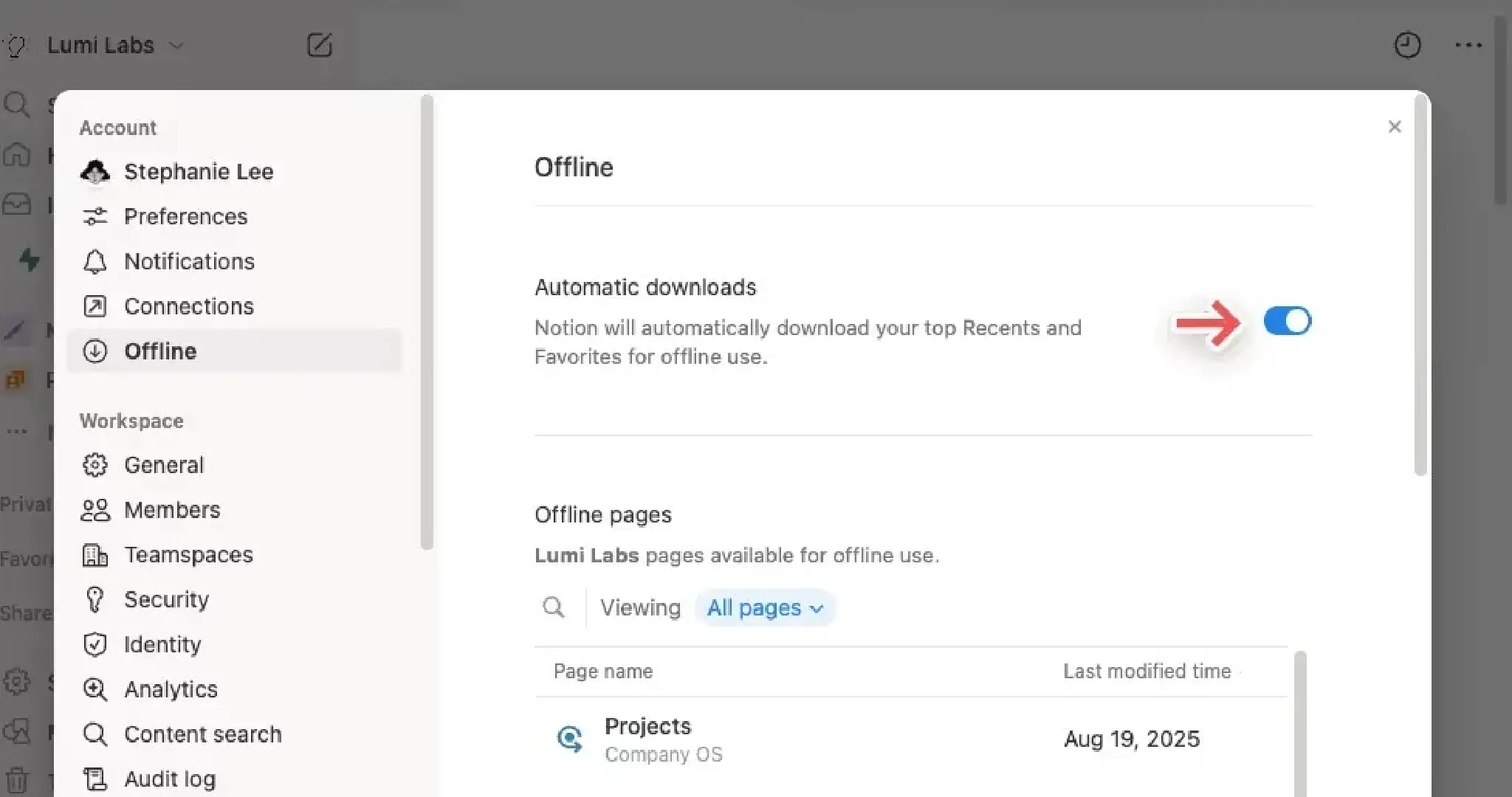1512x797 pixels.
Task: Toggle Automatic downloads off
Action: tap(1287, 321)
